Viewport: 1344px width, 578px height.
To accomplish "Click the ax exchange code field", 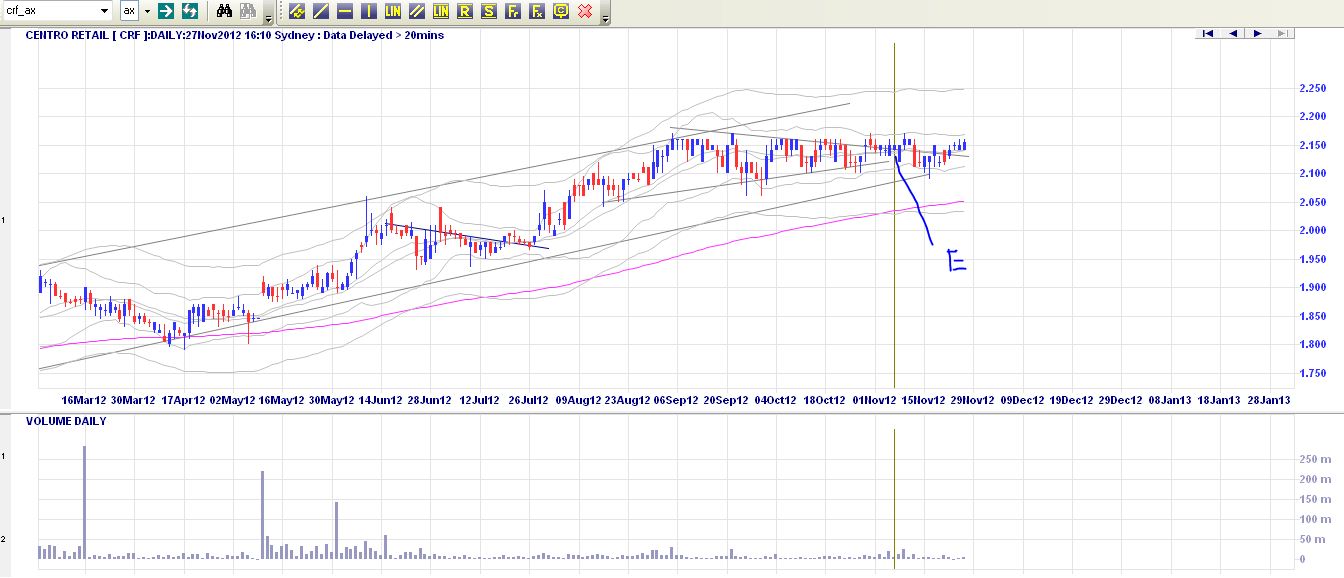I will pos(129,11).
